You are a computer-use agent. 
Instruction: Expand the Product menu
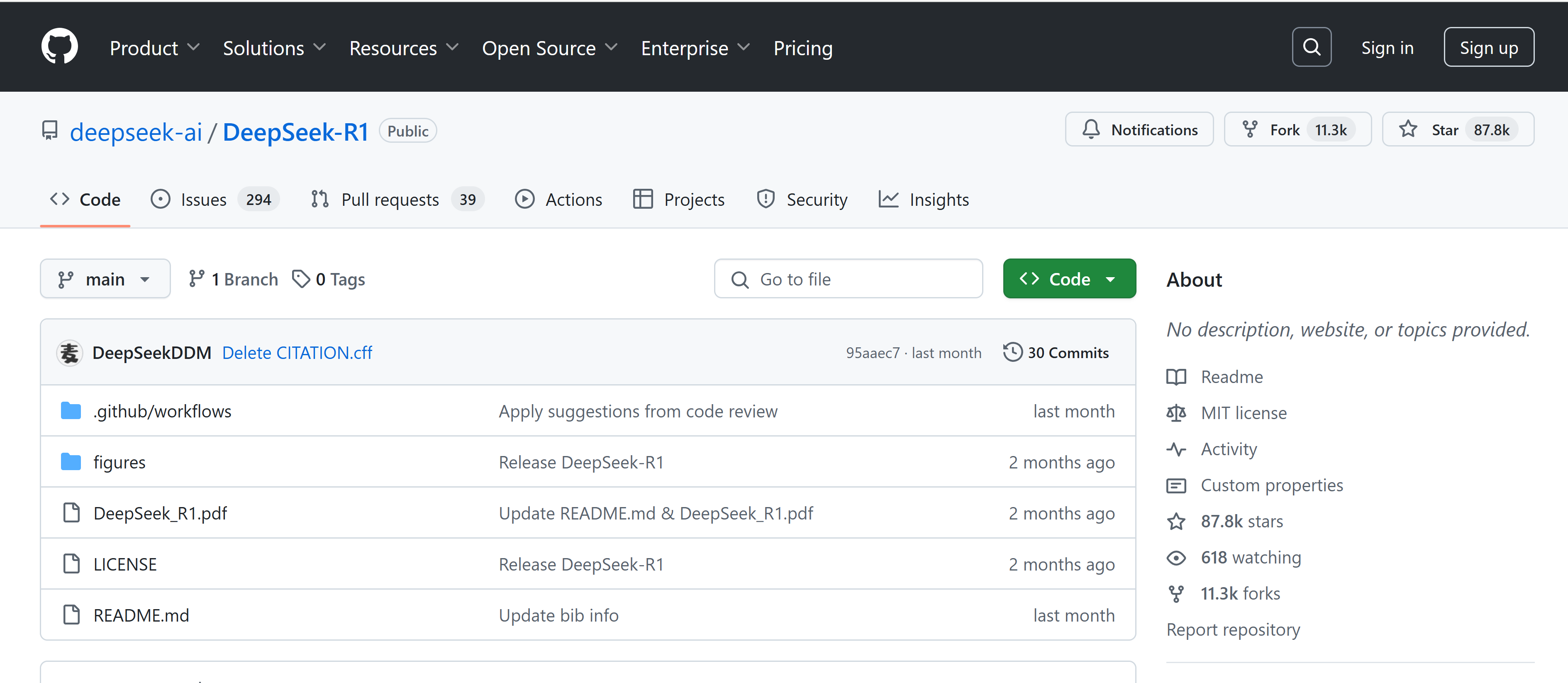click(154, 47)
